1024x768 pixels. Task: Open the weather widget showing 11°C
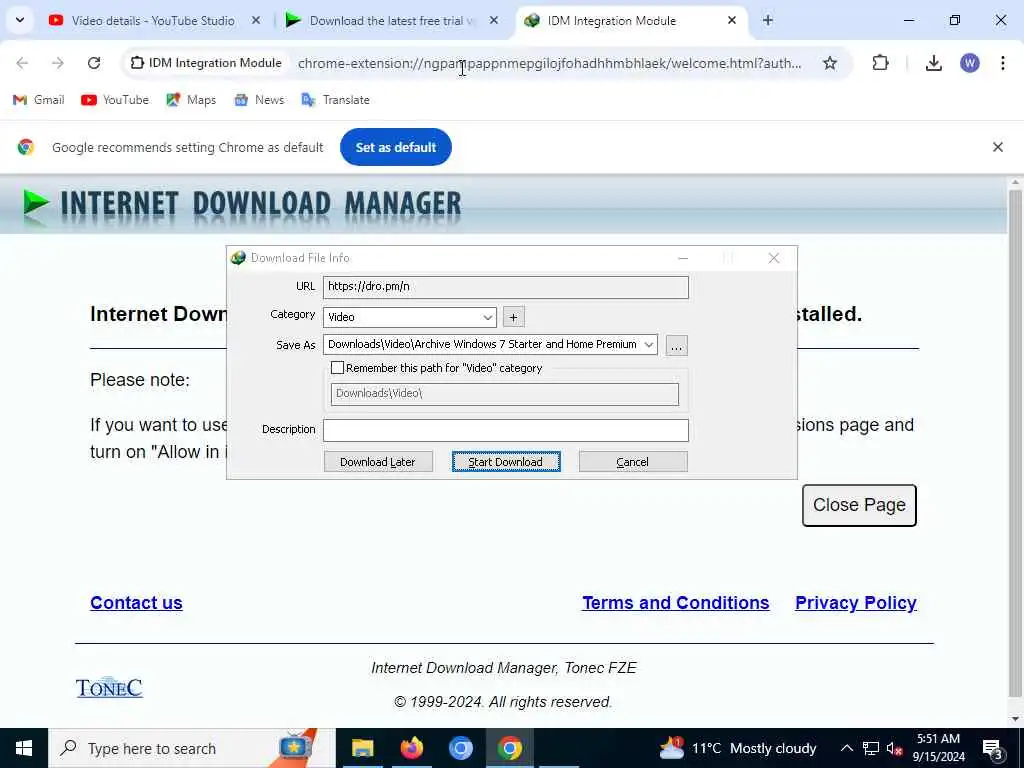pyautogui.click(x=738, y=748)
